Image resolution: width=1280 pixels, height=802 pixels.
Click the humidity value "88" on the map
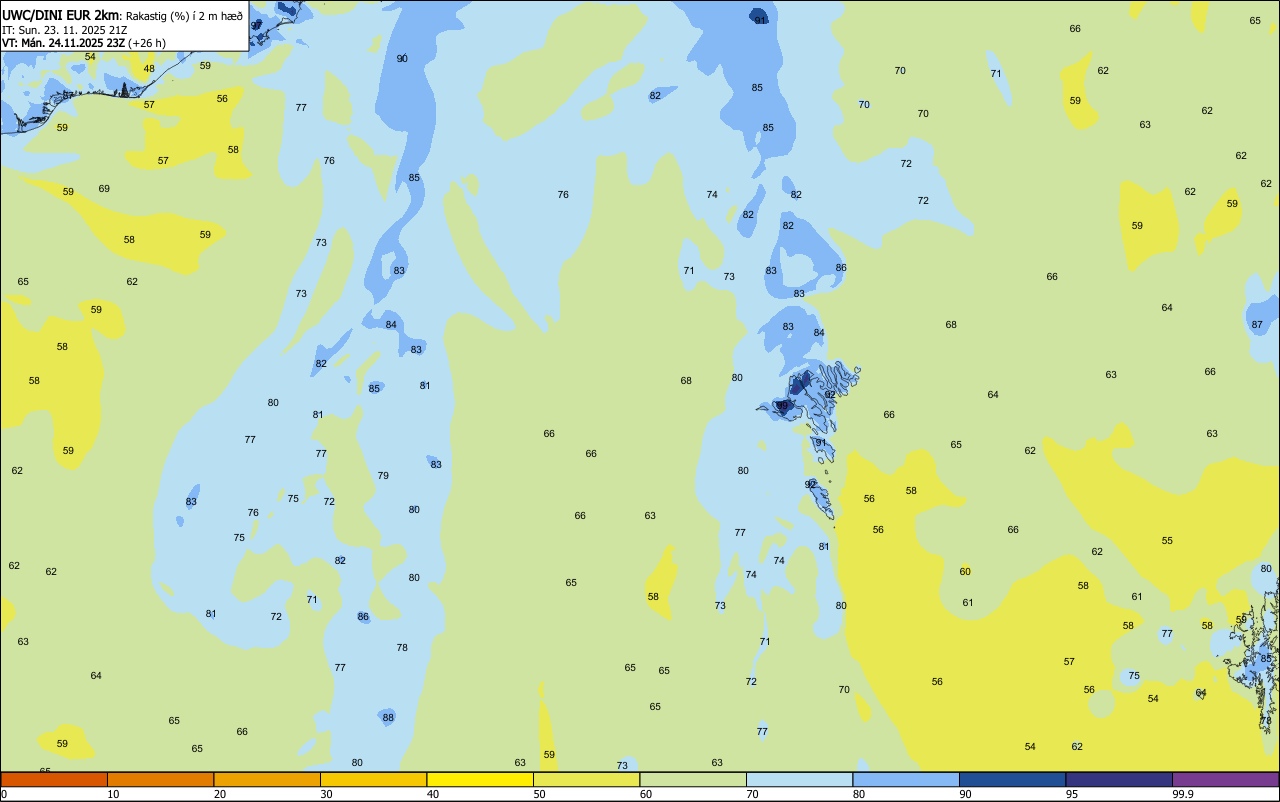388,717
